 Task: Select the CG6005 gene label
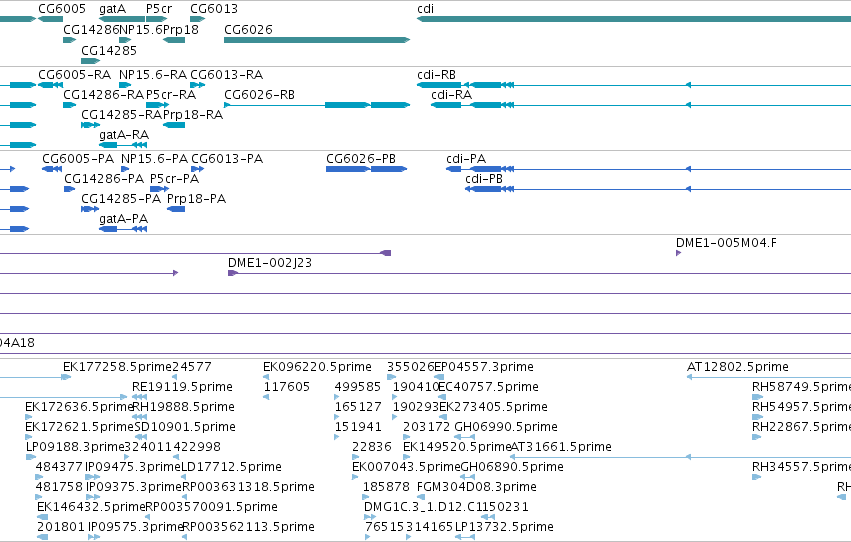[x=62, y=9]
